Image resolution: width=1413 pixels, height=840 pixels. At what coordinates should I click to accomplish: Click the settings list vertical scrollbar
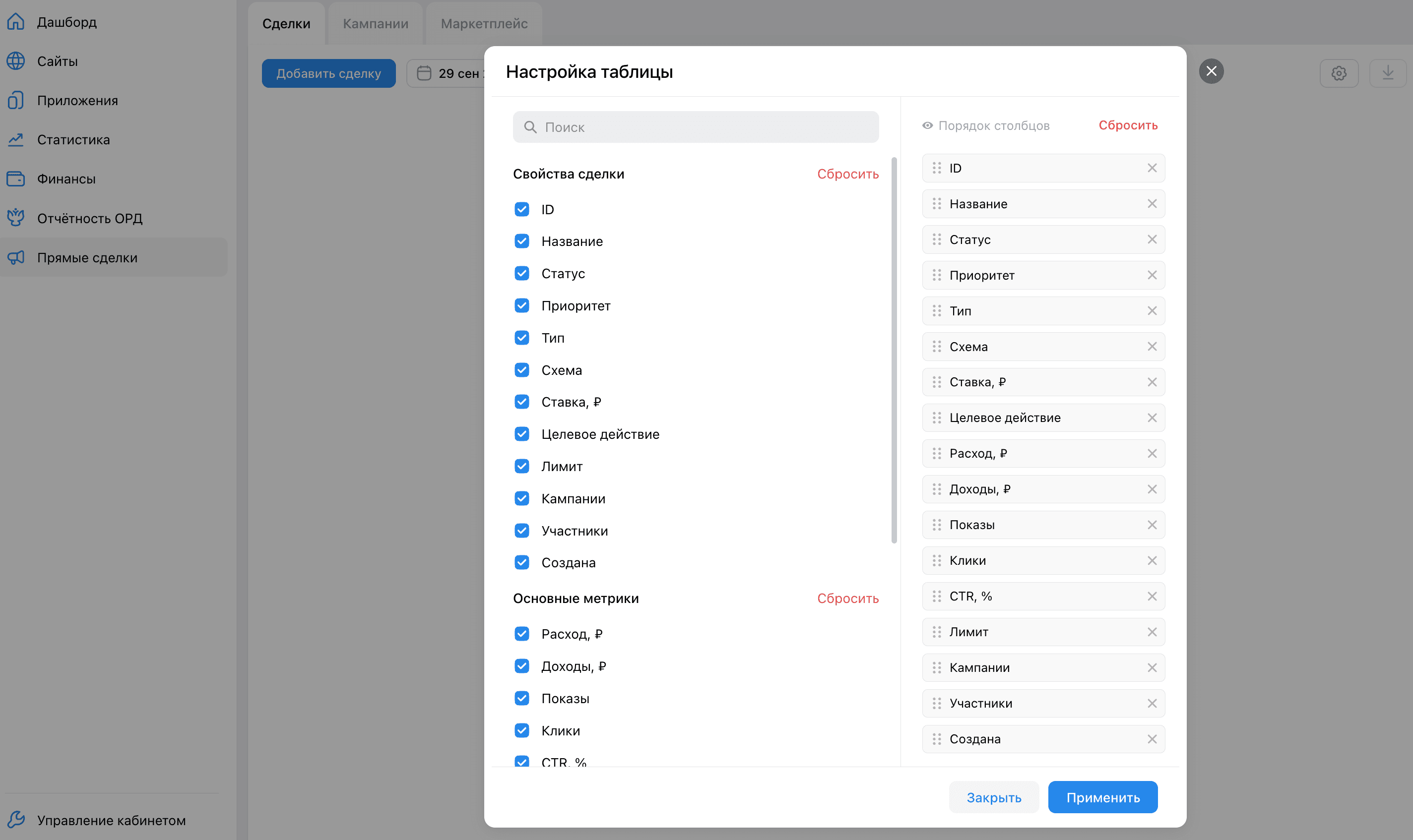894,351
